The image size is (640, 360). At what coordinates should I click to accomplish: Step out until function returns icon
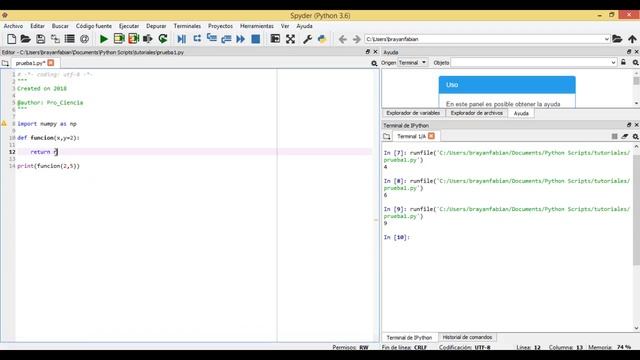point(226,39)
